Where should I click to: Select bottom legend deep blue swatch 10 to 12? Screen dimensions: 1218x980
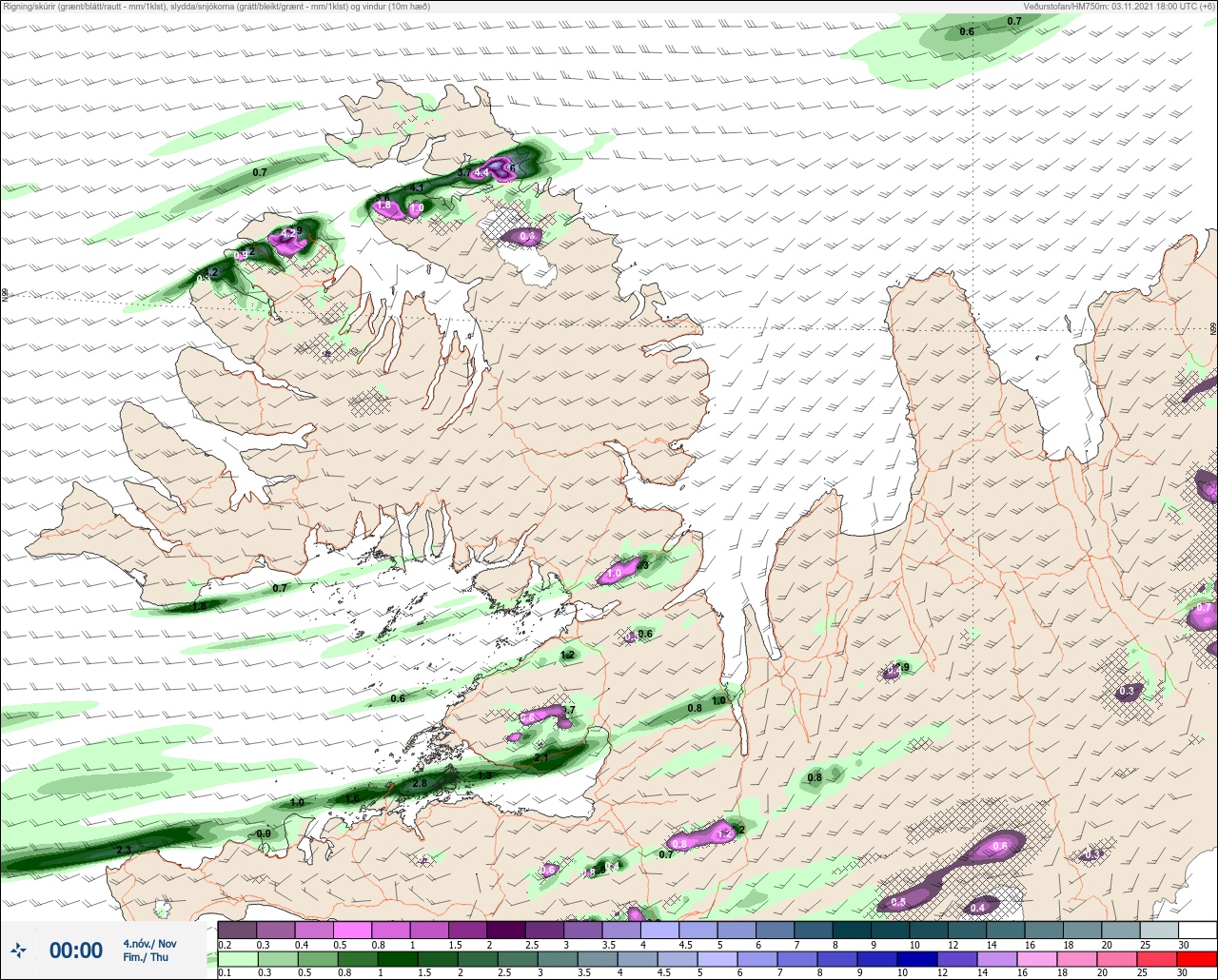pyautogui.click(x=917, y=959)
